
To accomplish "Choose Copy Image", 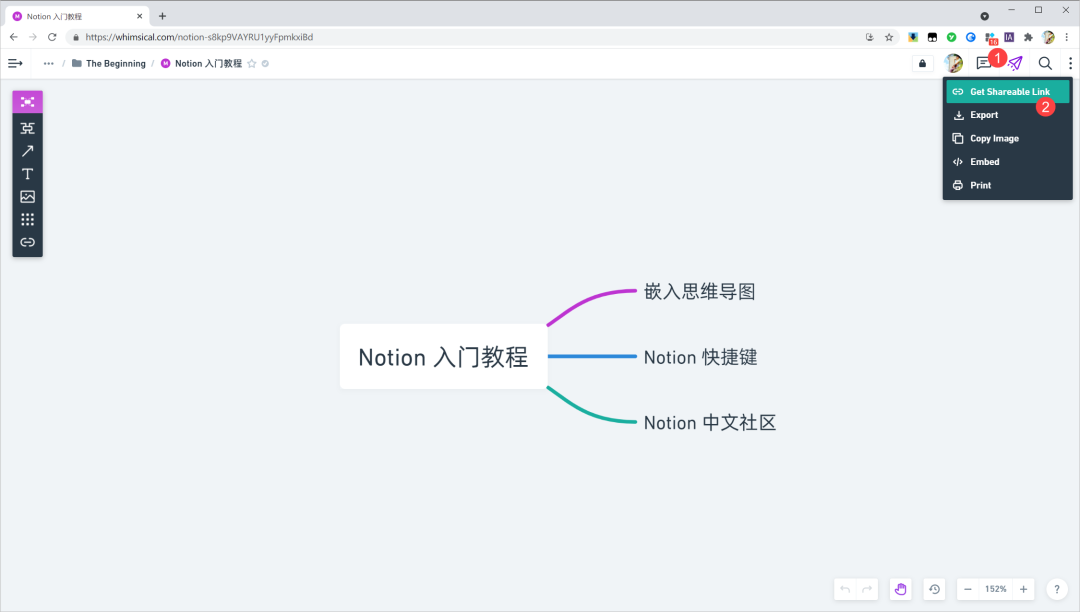I will (x=1008, y=138).
